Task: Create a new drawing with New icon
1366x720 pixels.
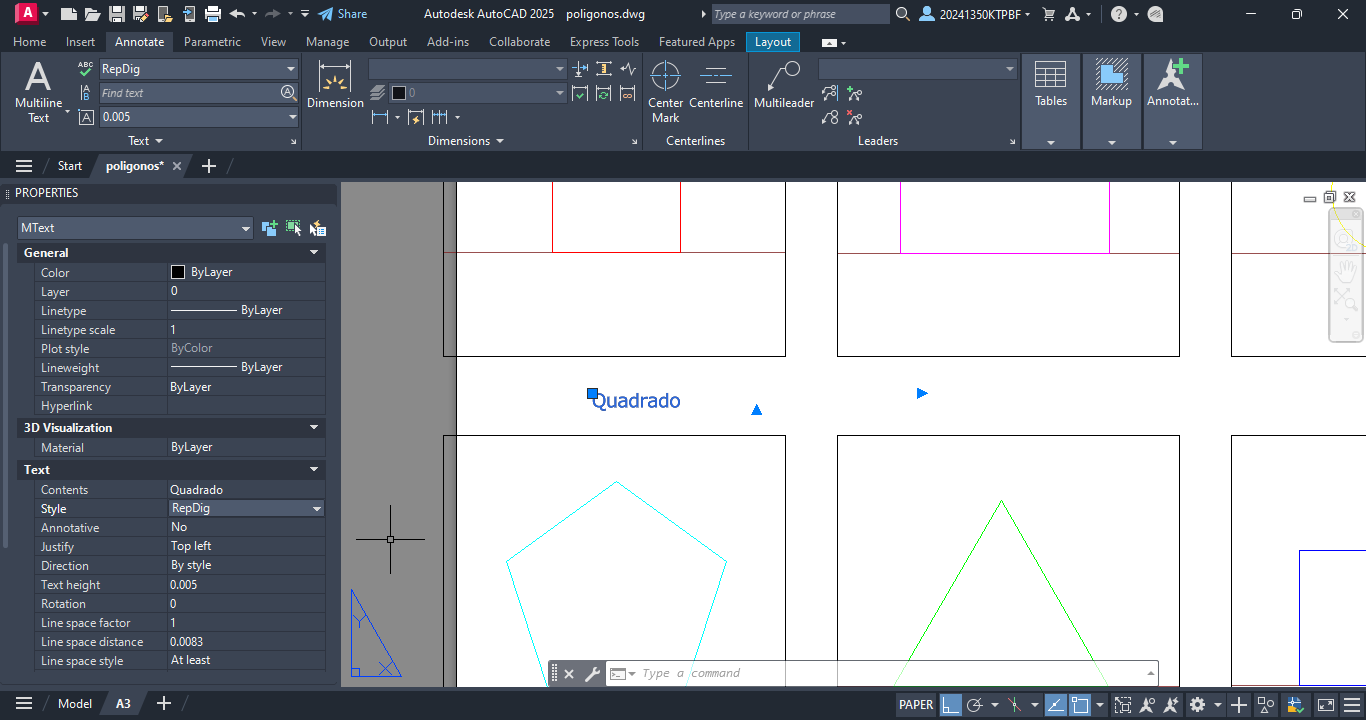Action: (68, 14)
